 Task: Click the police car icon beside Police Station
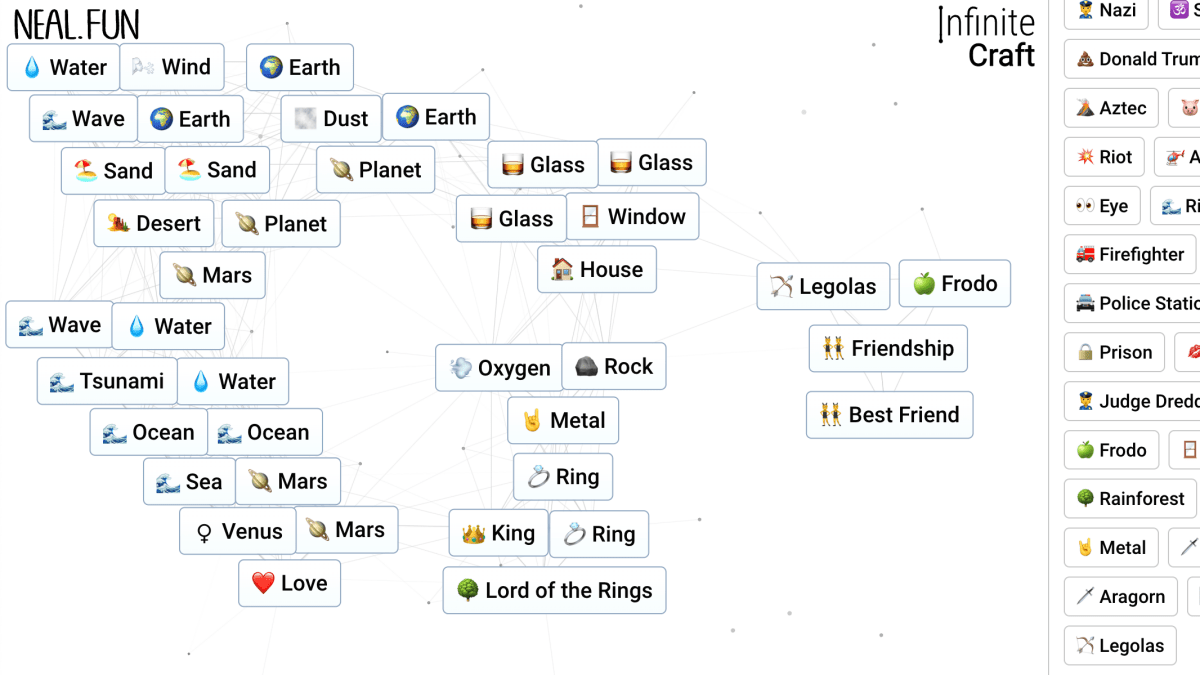click(1085, 303)
